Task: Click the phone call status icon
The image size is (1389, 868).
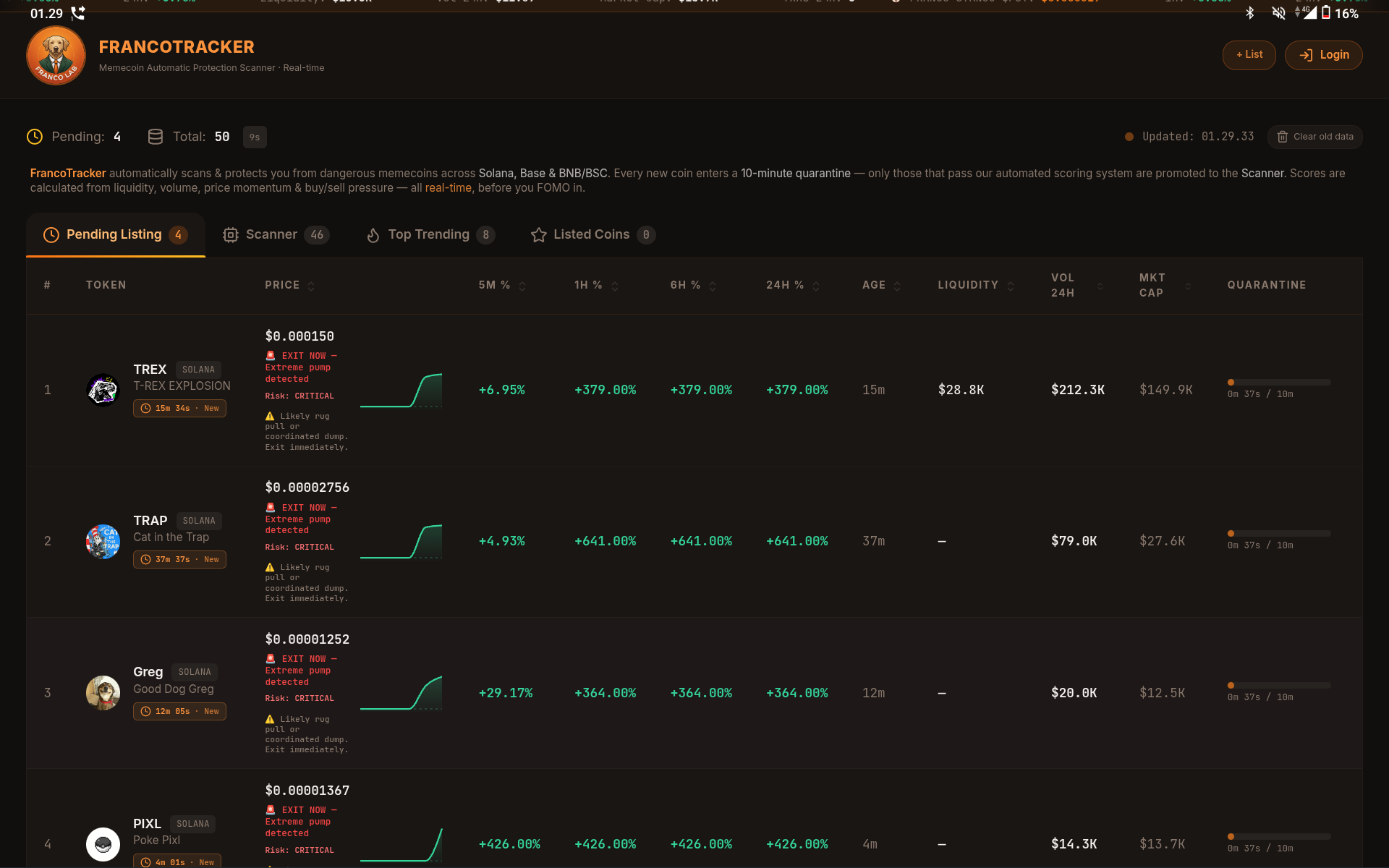Action: (78, 13)
